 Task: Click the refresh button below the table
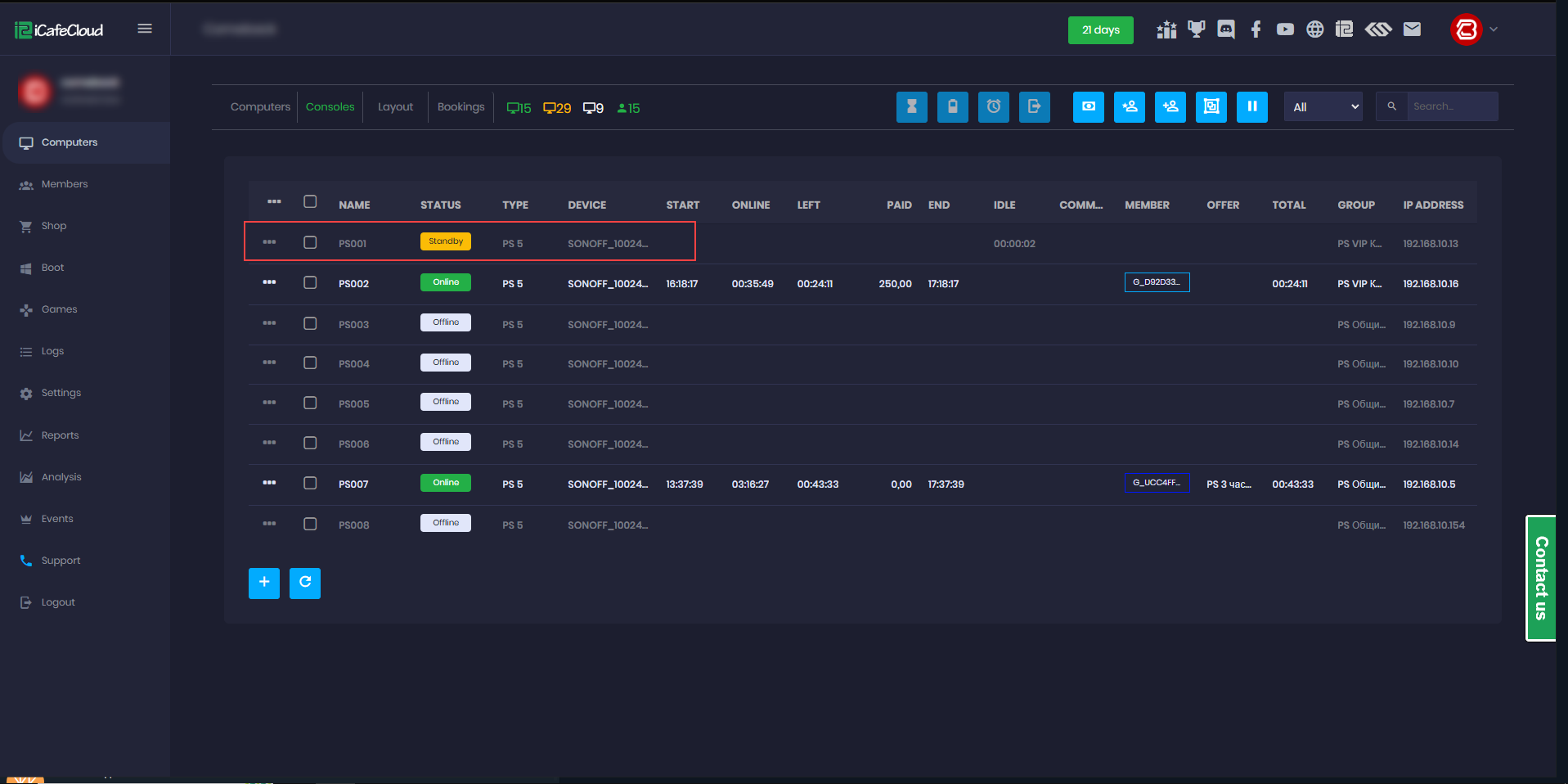304,583
